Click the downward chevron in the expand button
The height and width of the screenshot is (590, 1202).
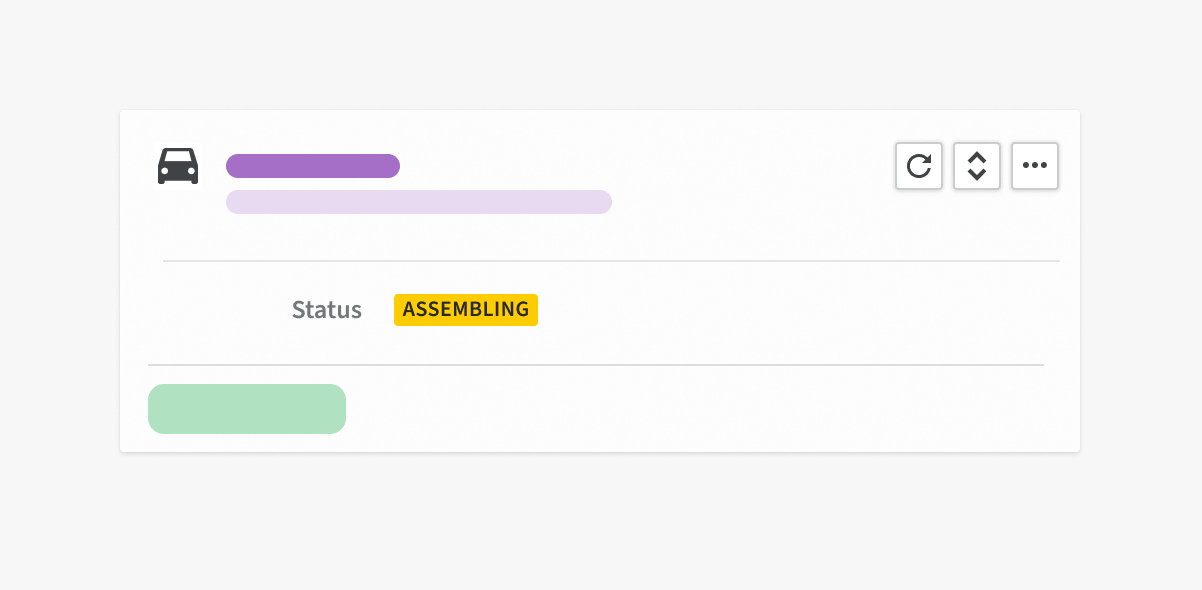(977, 175)
